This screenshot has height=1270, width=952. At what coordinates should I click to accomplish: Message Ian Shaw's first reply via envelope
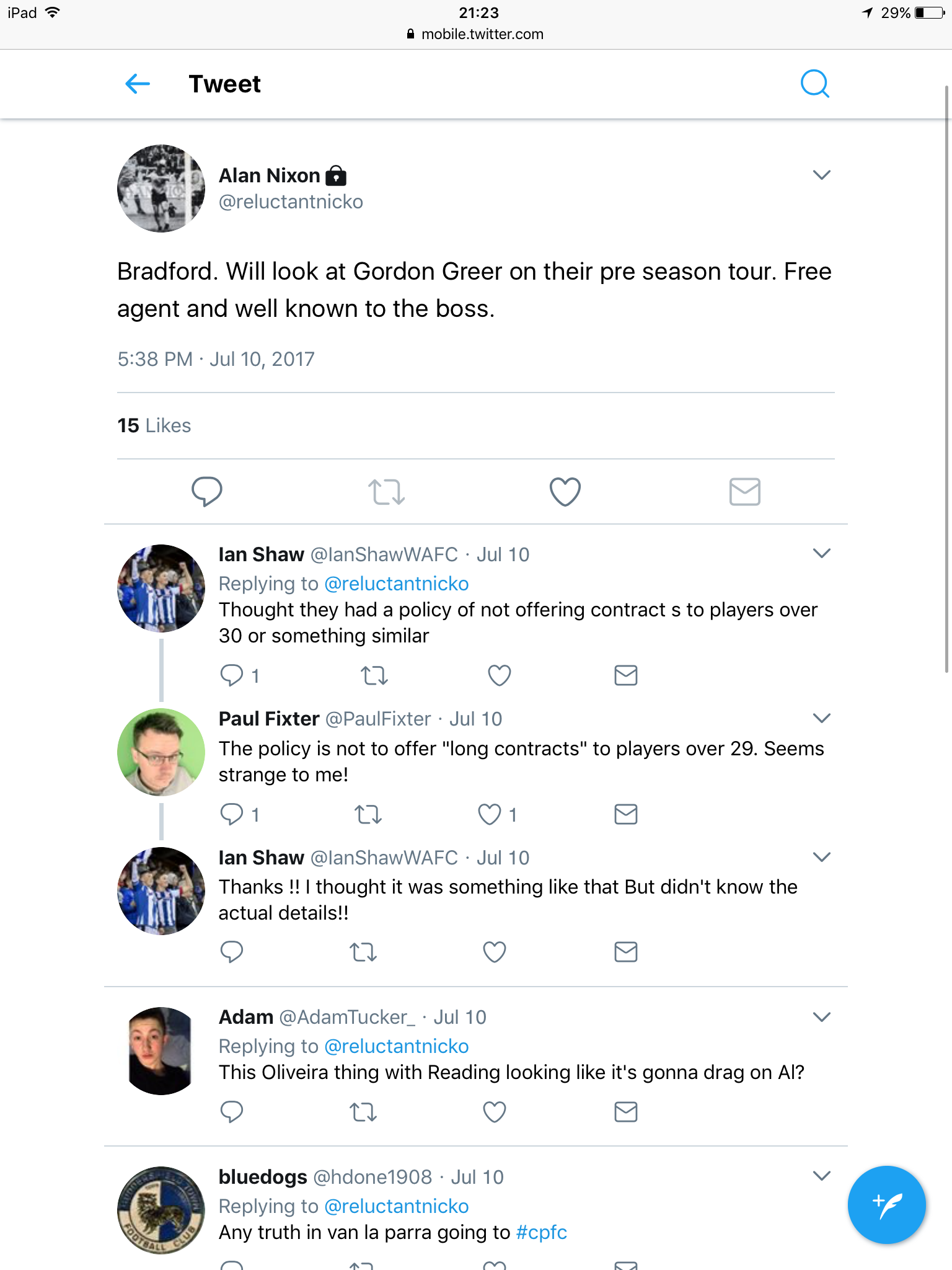[626, 675]
